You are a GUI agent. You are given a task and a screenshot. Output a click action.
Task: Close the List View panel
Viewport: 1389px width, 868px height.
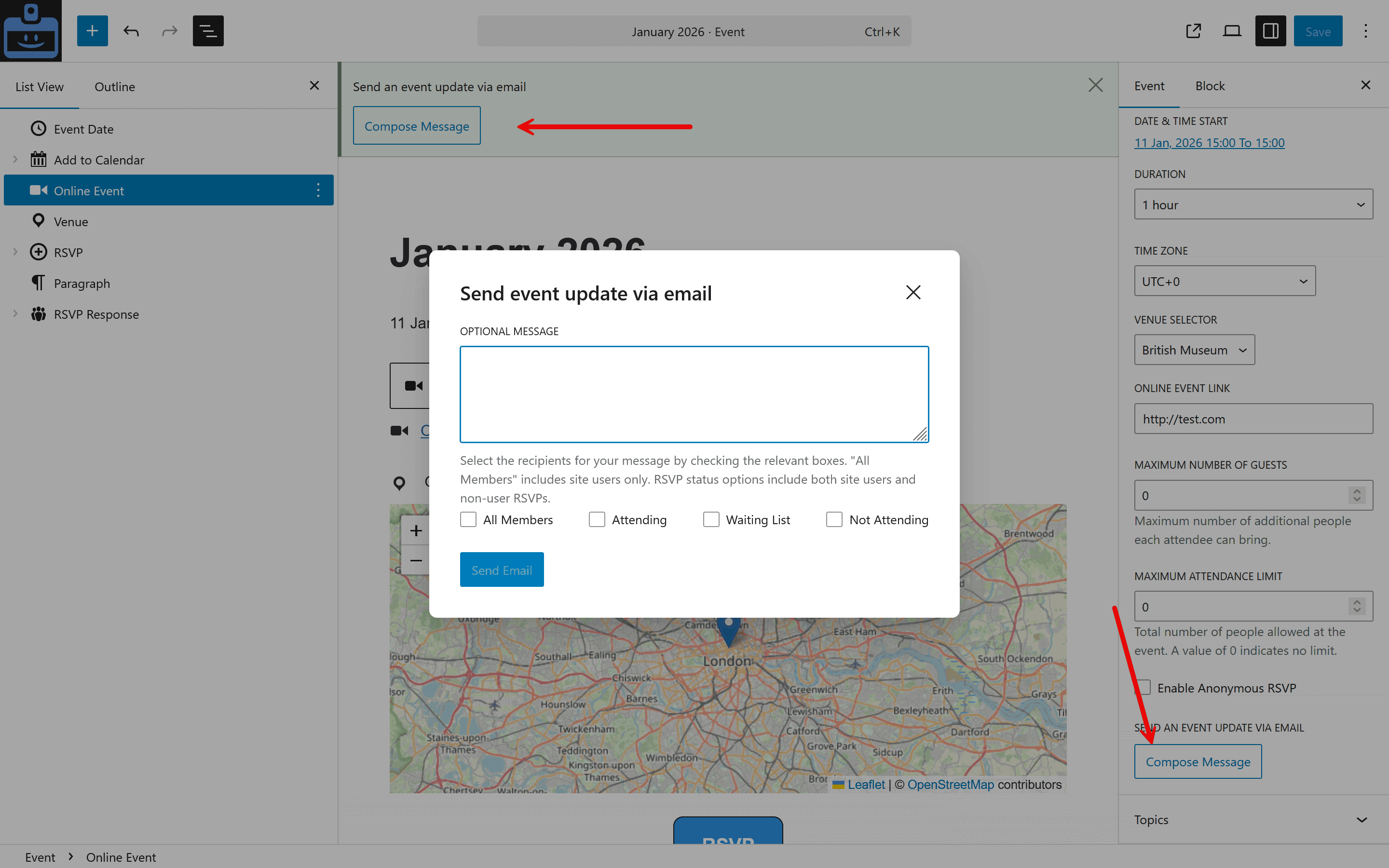(x=314, y=85)
